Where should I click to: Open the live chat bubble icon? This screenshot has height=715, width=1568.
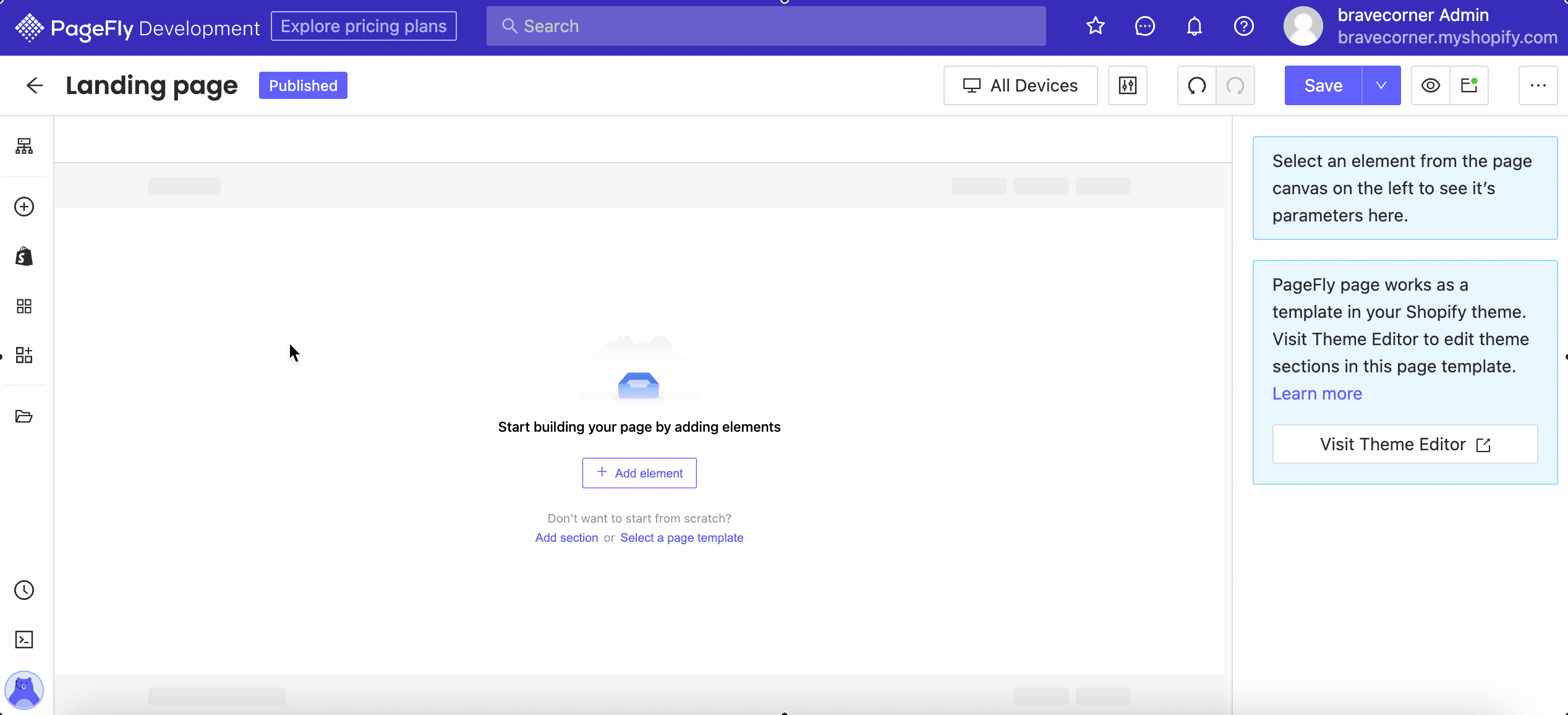tap(1144, 26)
